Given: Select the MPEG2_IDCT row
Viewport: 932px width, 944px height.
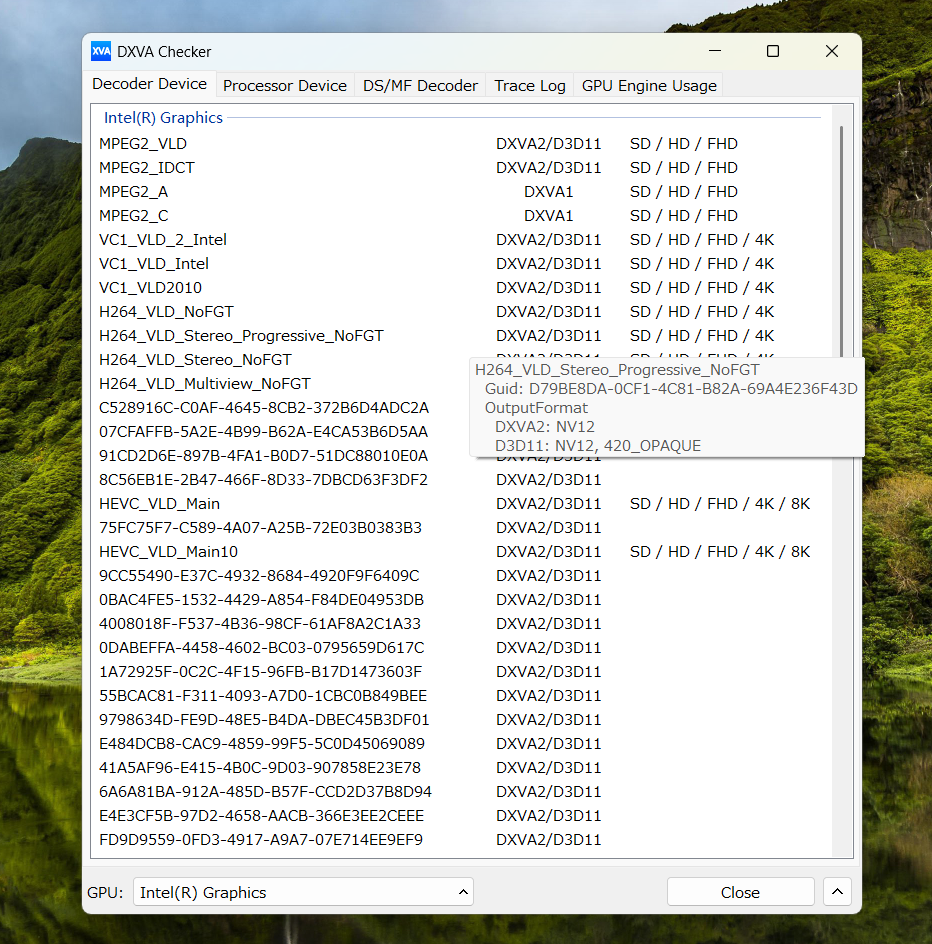Looking at the screenshot, I should (x=461, y=168).
